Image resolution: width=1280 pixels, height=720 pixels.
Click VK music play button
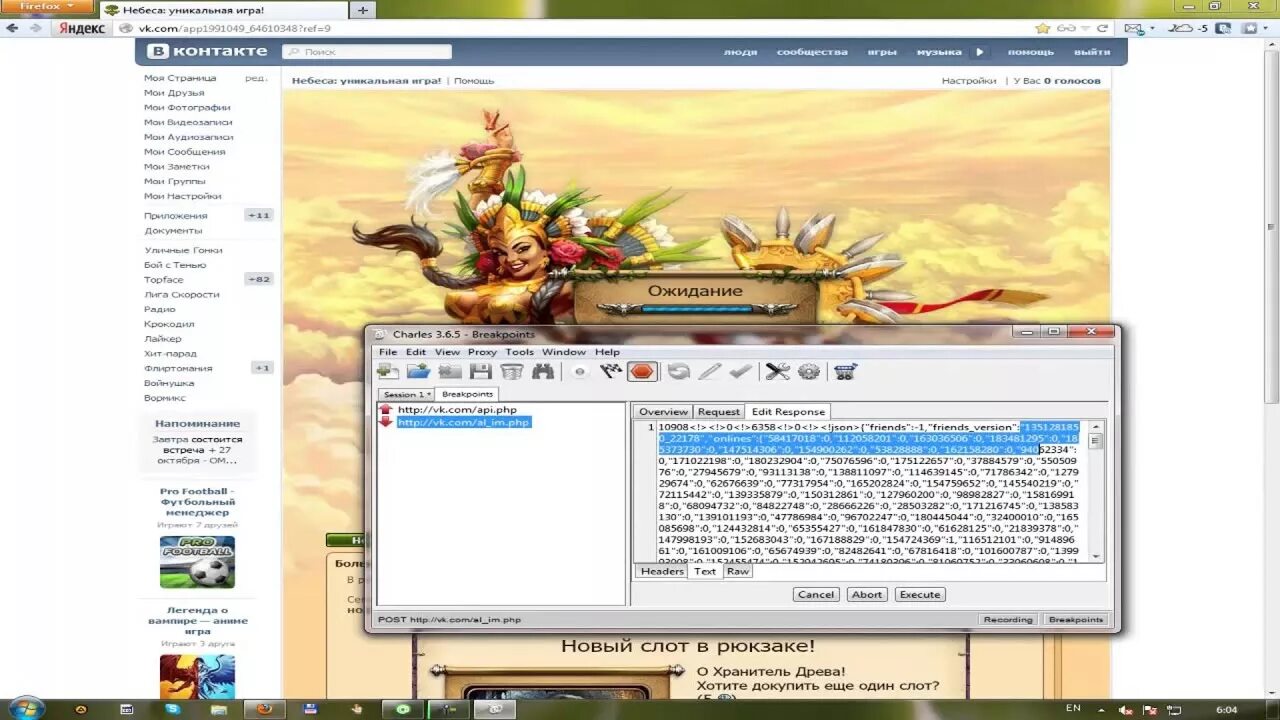click(x=979, y=52)
